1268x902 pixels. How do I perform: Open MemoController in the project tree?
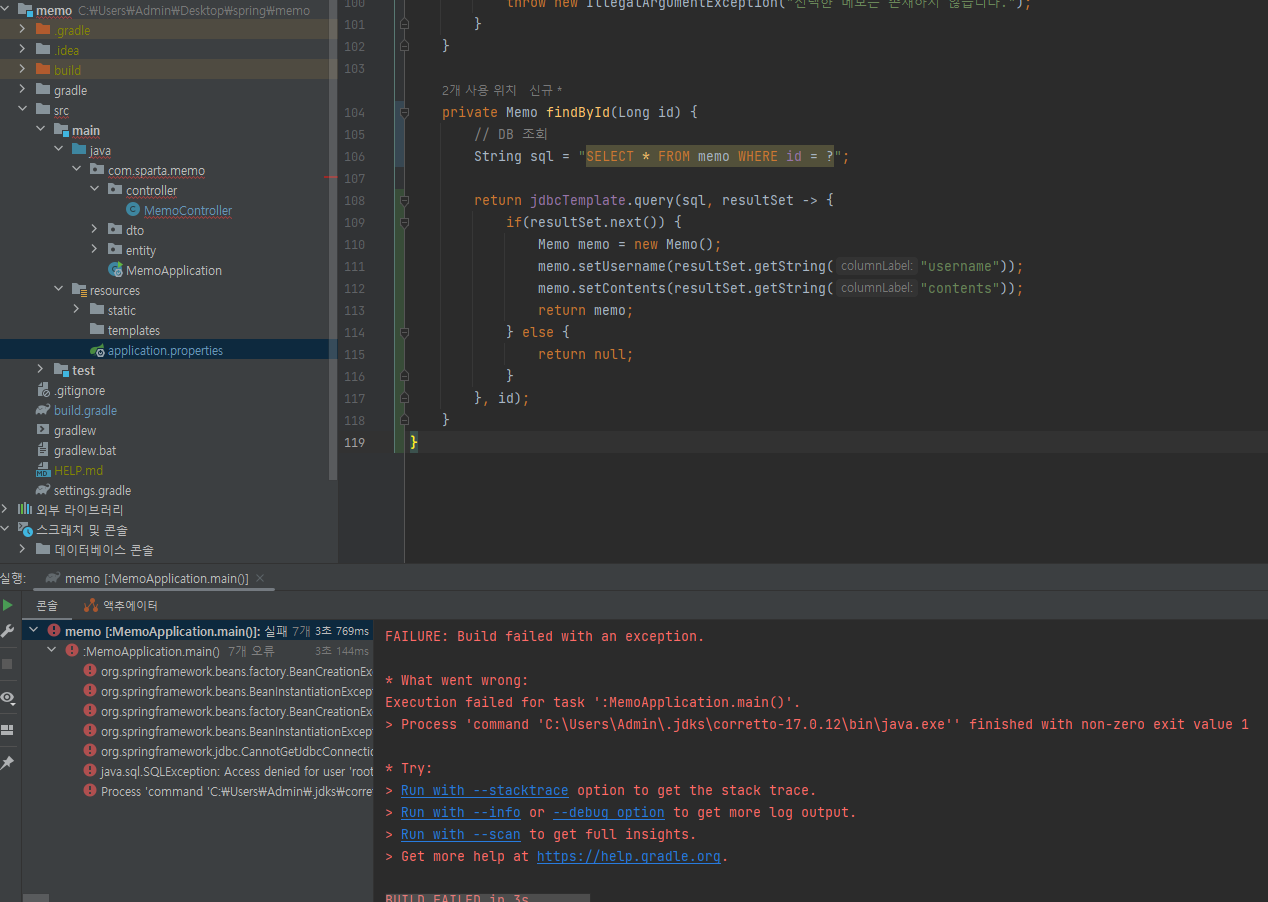pos(188,210)
